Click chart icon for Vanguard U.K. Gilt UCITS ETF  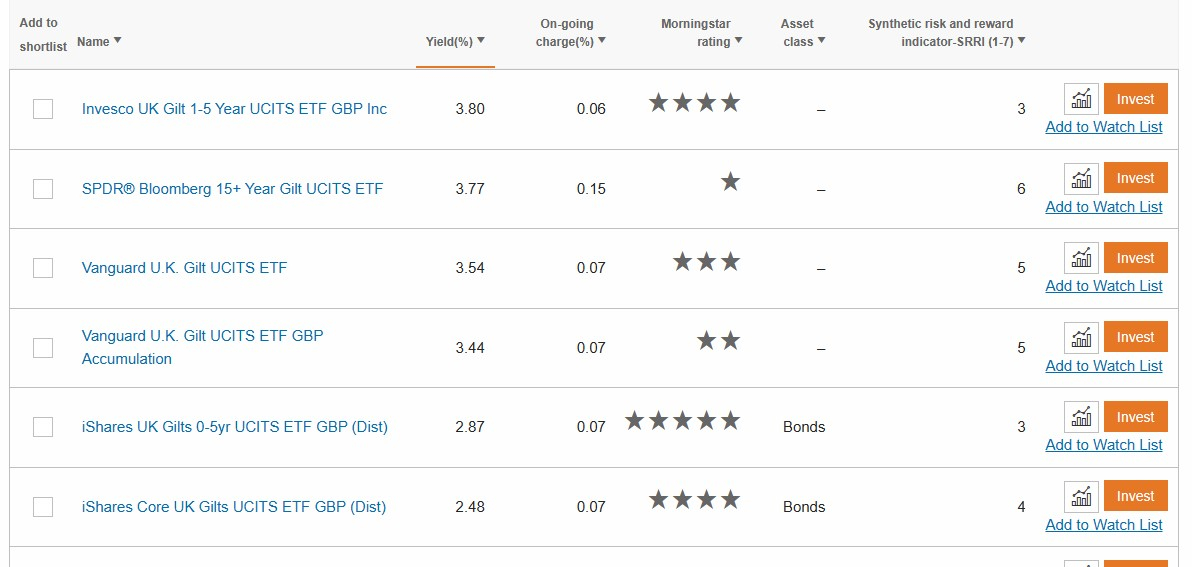point(1081,258)
